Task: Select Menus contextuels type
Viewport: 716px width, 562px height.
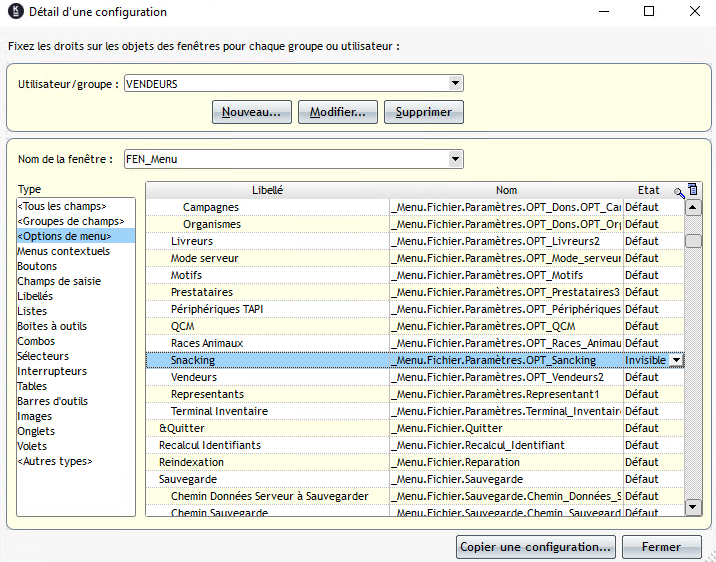Action: pos(63,251)
